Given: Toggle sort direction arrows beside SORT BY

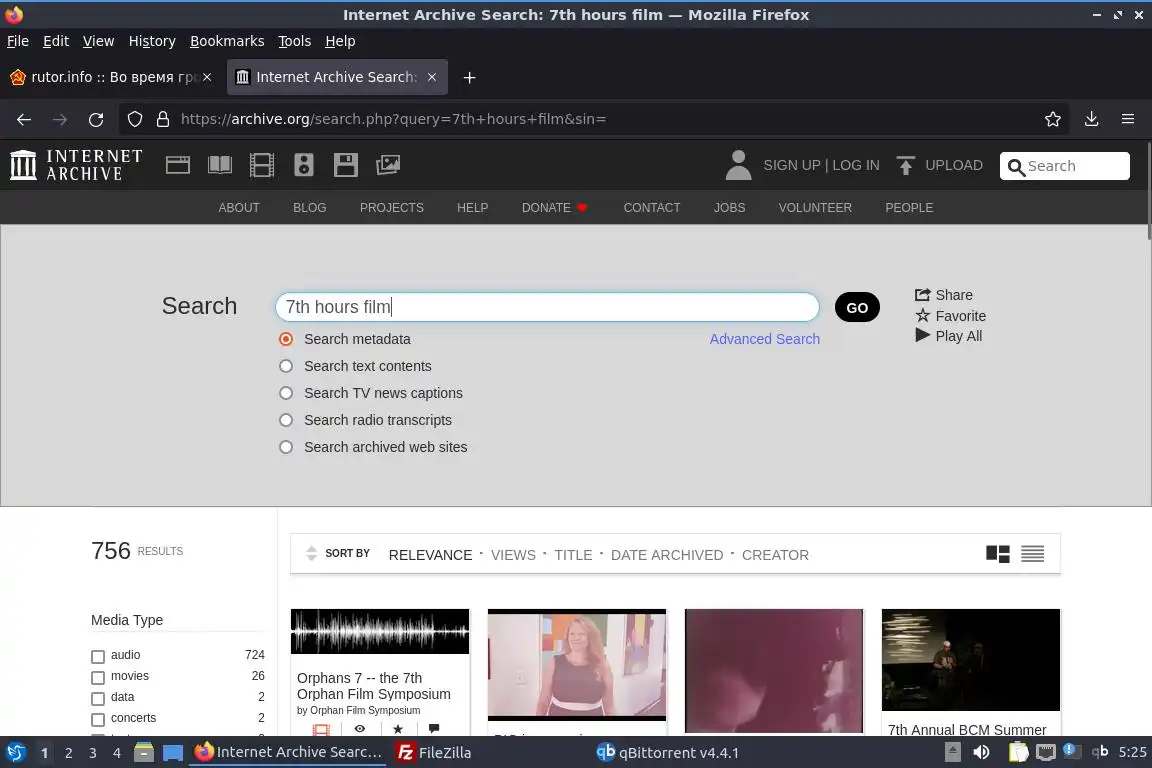Looking at the screenshot, I should (312, 553).
